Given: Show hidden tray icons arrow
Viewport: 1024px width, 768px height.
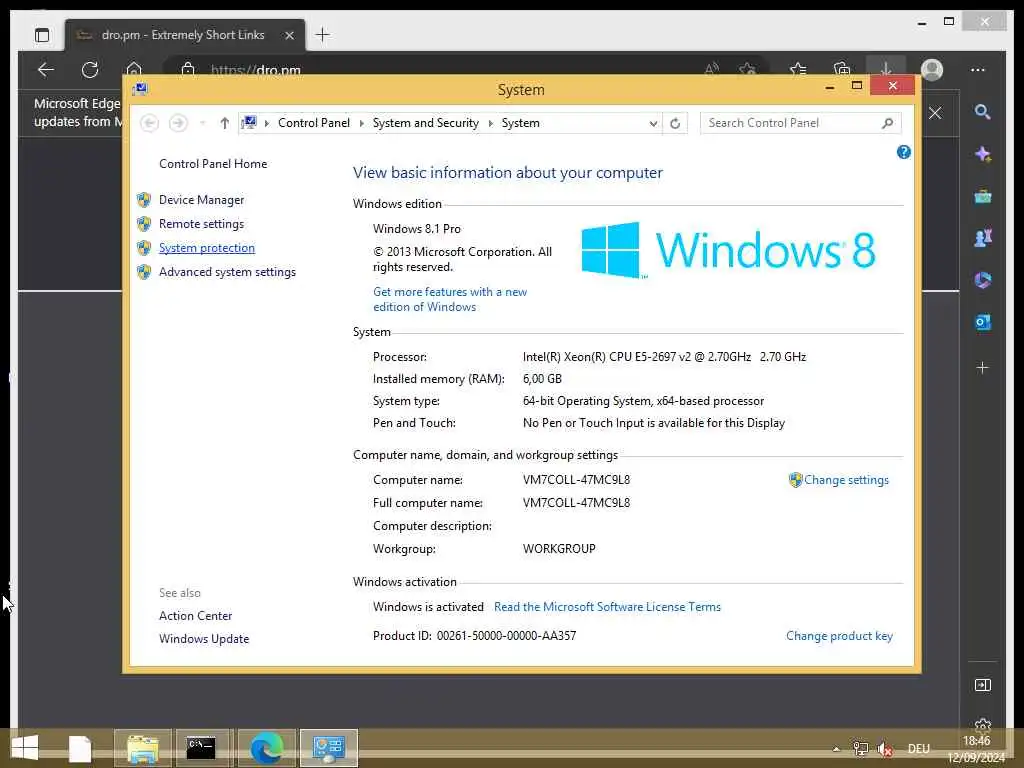Looking at the screenshot, I should (836, 749).
